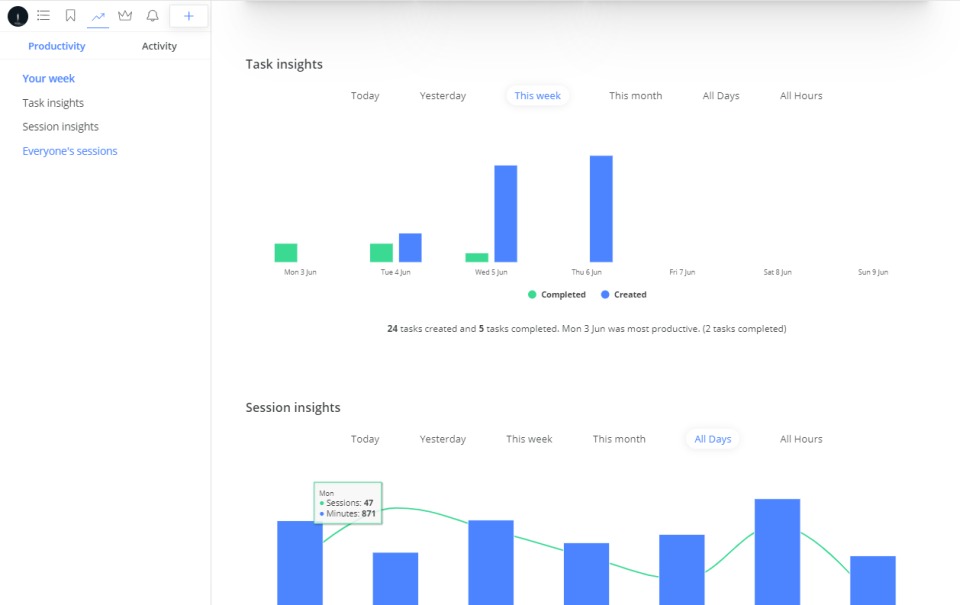Switch to the Productivity tab
Image resolution: width=960 pixels, height=605 pixels.
coord(56,46)
